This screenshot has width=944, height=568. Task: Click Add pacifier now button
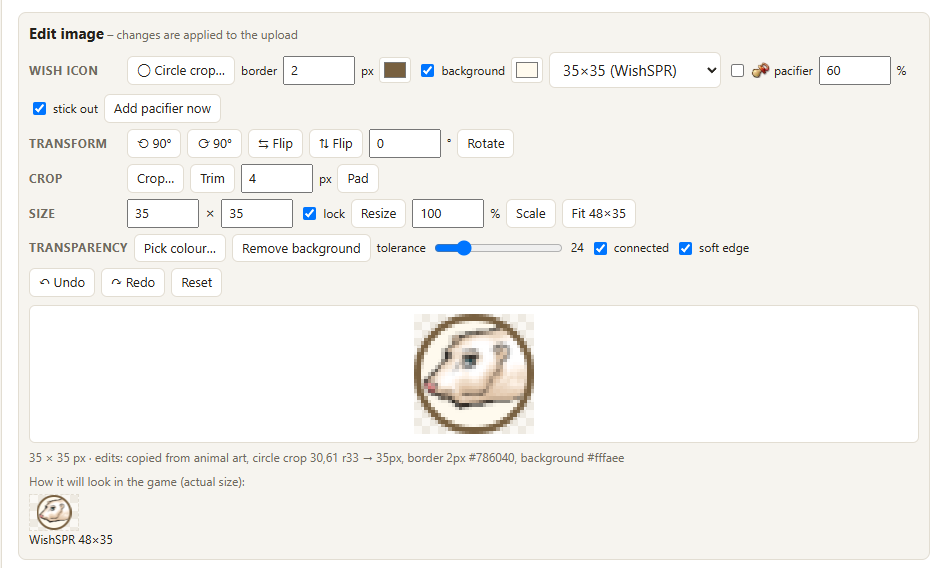[x=163, y=108]
